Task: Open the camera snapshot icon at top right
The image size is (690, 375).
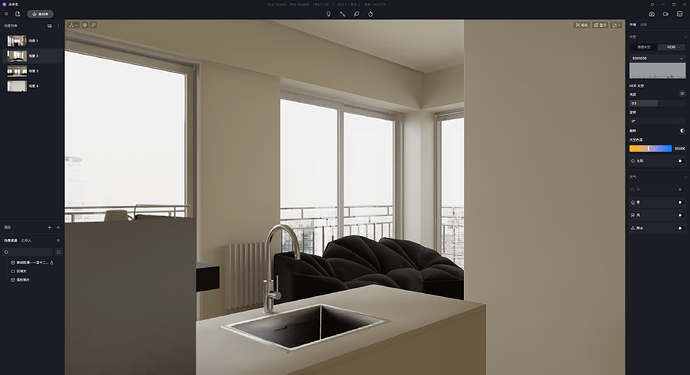Action: click(x=652, y=14)
